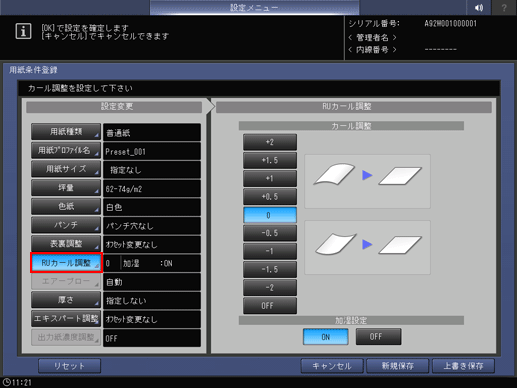This screenshot has height=388, width=517.
Task: Click the エアーブロー air blow setting
Action: click(x=66, y=281)
